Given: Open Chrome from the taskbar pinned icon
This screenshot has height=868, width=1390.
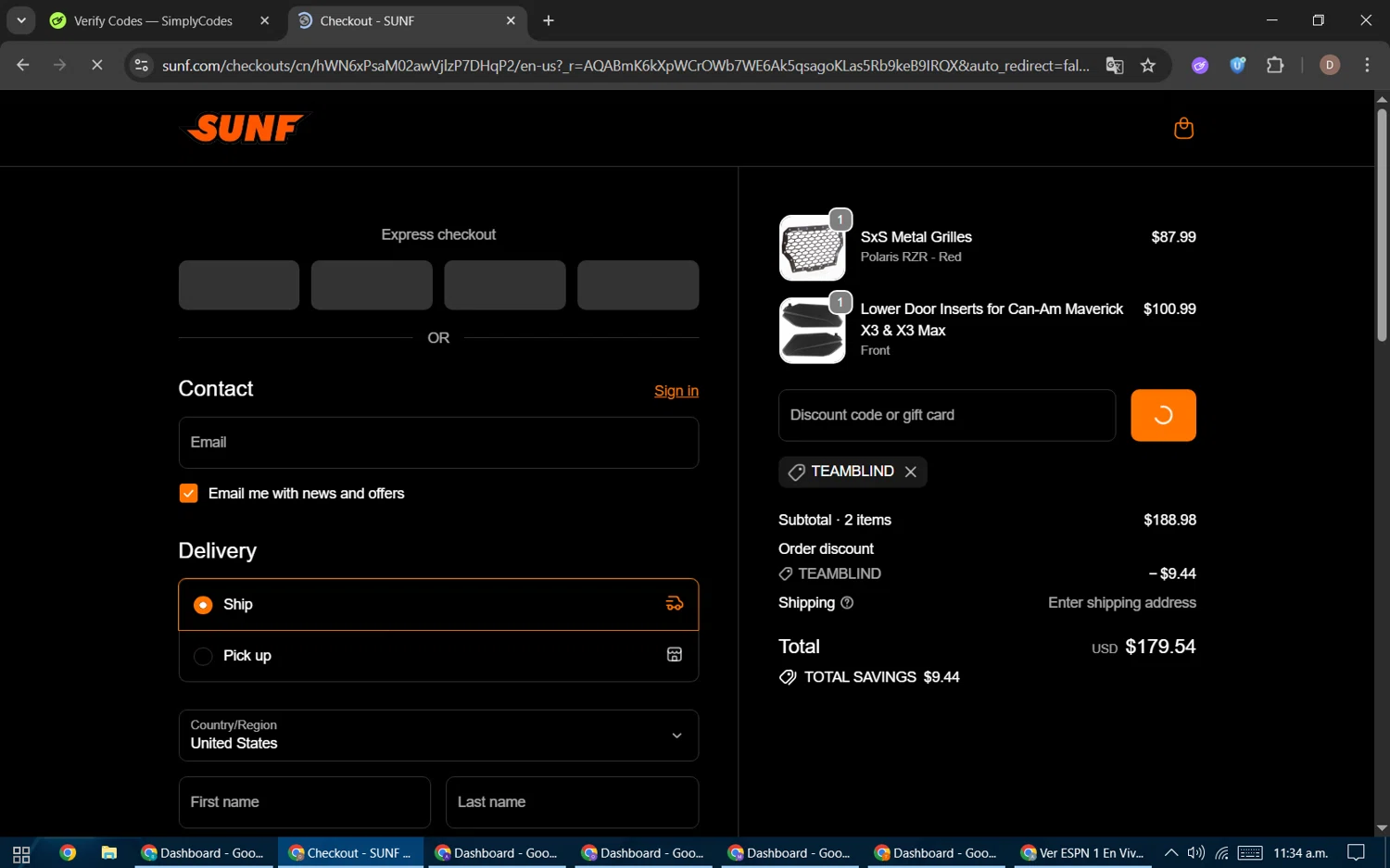Looking at the screenshot, I should click(x=67, y=853).
